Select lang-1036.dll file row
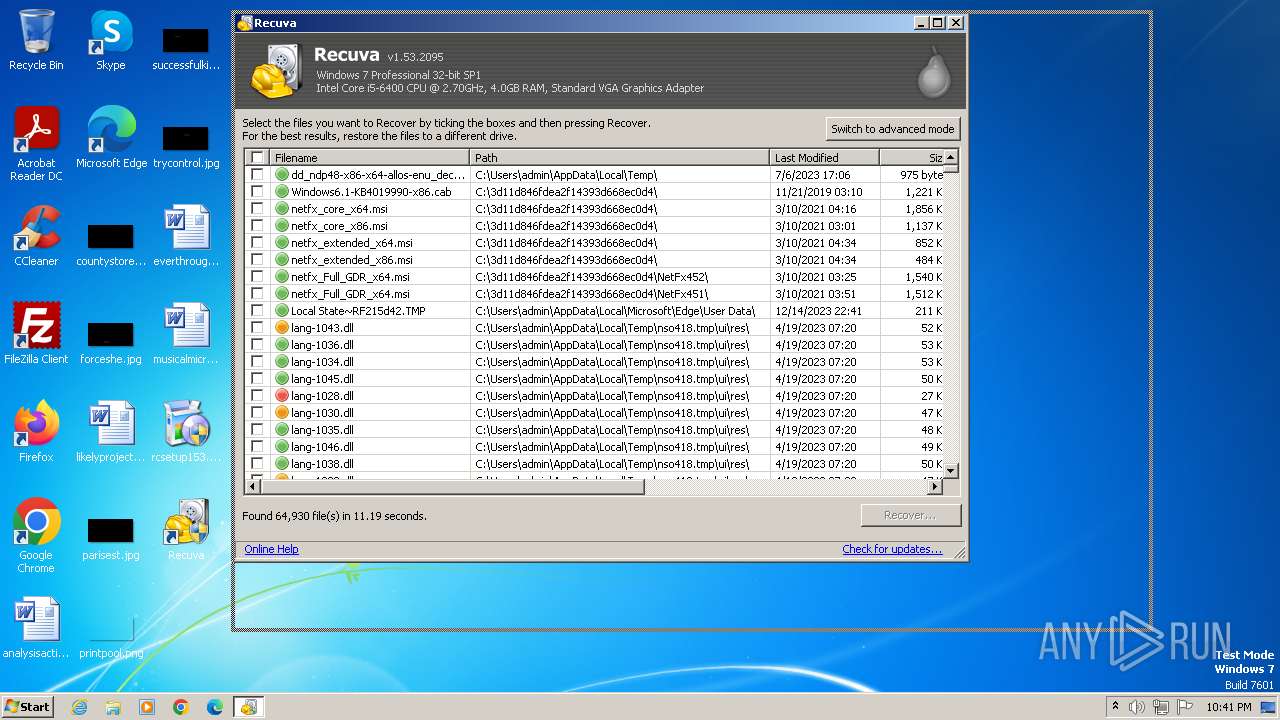The image size is (1280, 720). pyautogui.click(x=594, y=345)
